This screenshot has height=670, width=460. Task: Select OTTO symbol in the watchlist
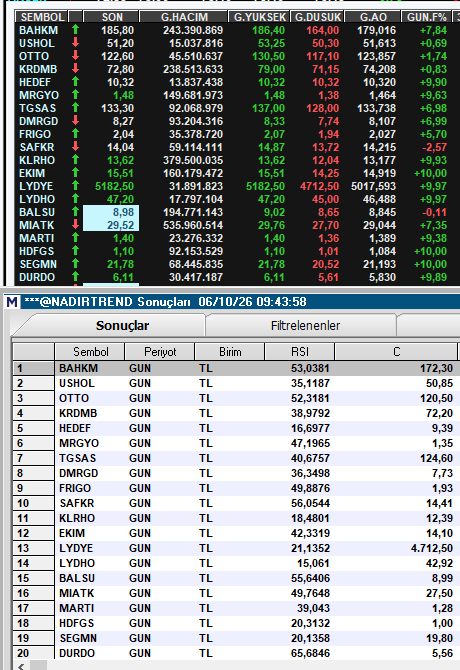click(x=34, y=56)
